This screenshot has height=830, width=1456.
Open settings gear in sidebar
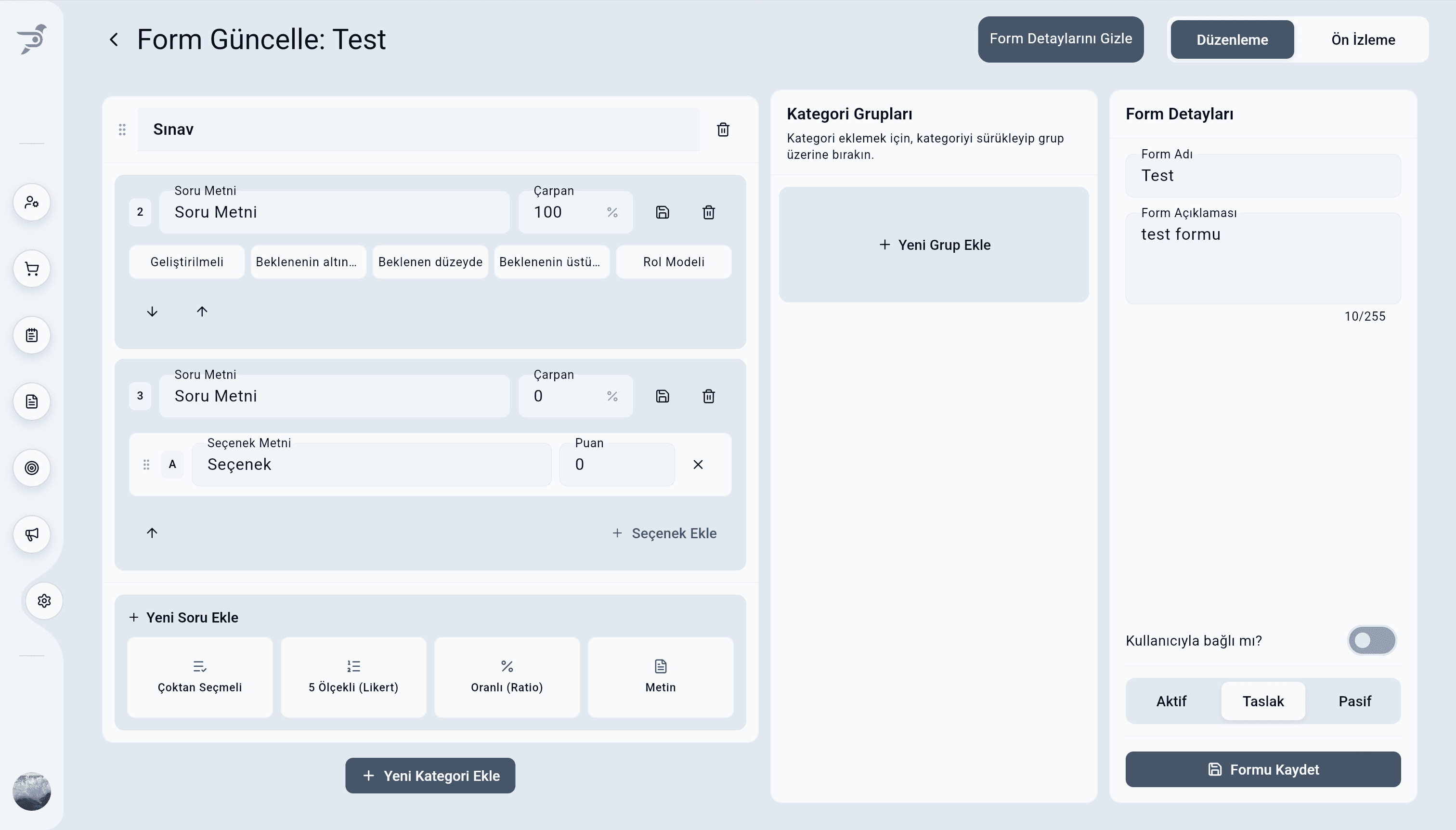(44, 601)
